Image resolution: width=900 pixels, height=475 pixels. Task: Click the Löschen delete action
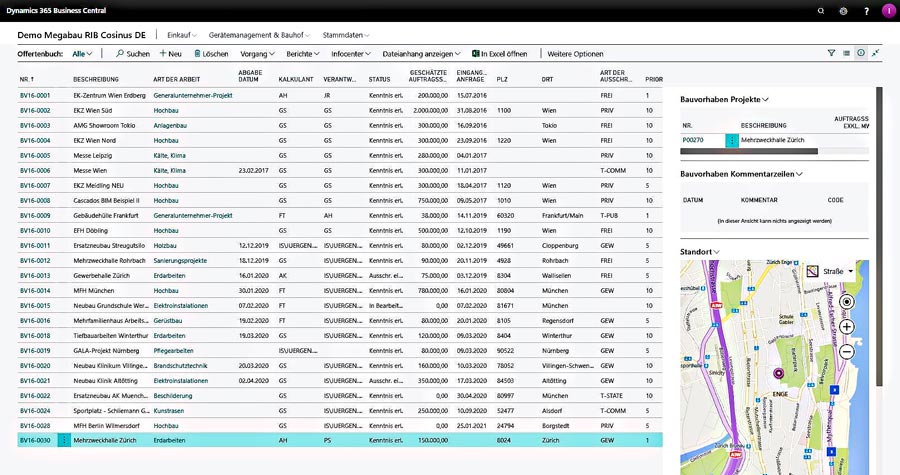(211, 53)
